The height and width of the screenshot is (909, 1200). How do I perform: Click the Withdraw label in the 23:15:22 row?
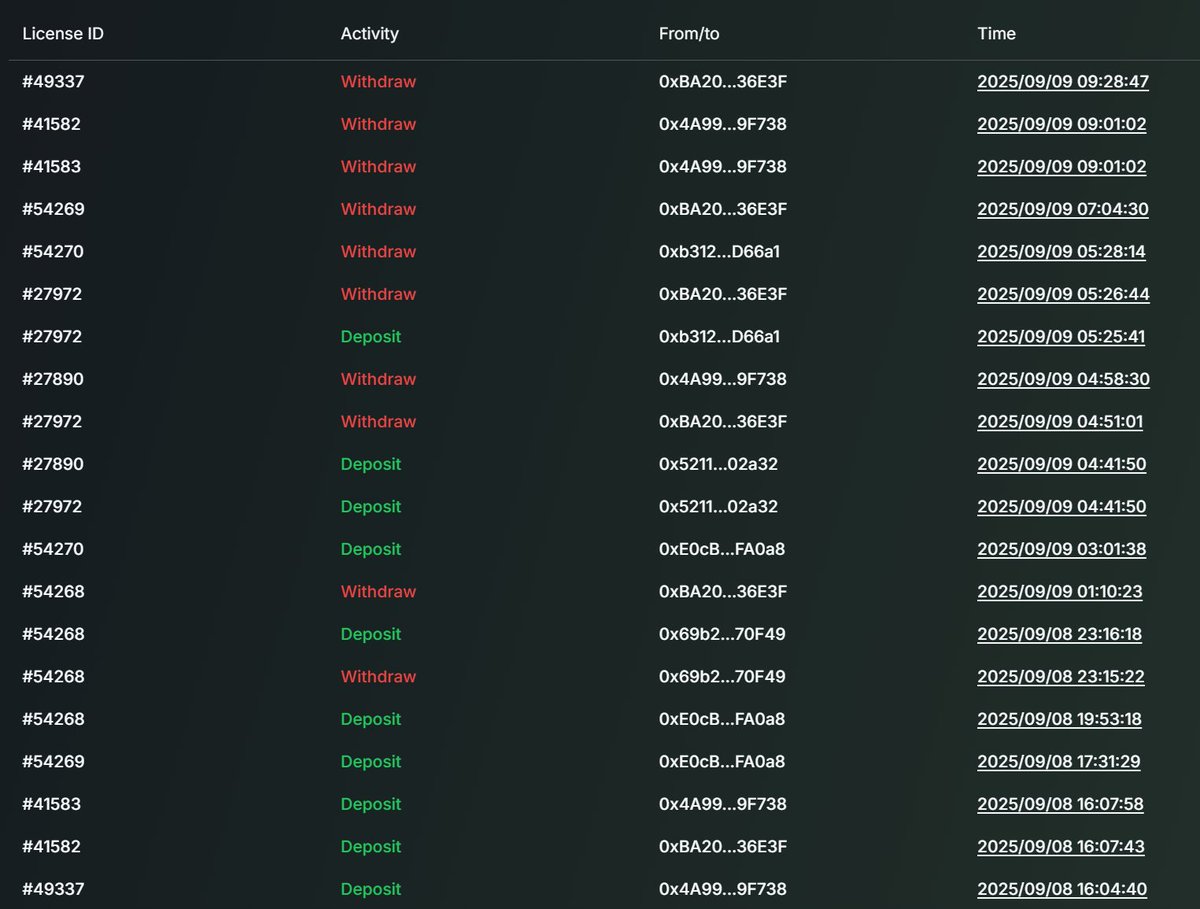378,677
